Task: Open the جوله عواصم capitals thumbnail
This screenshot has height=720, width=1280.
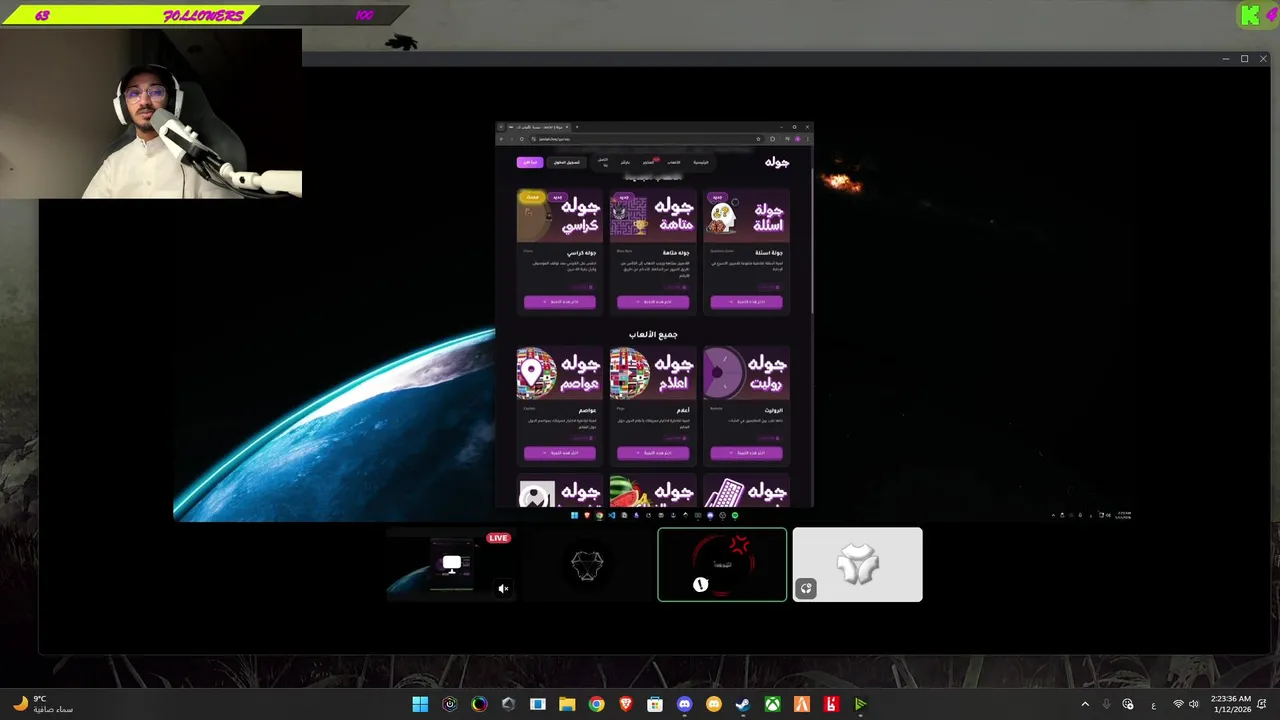Action: click(x=560, y=373)
